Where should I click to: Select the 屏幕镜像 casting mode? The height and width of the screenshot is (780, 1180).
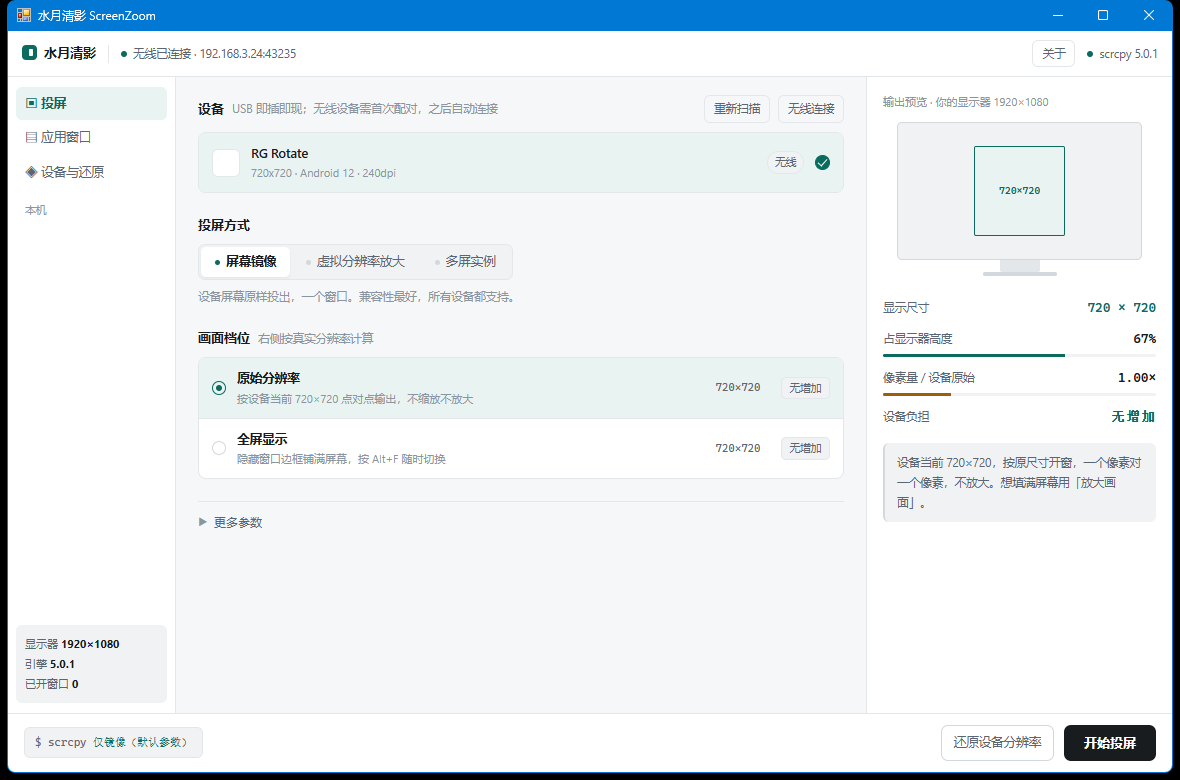click(245, 261)
